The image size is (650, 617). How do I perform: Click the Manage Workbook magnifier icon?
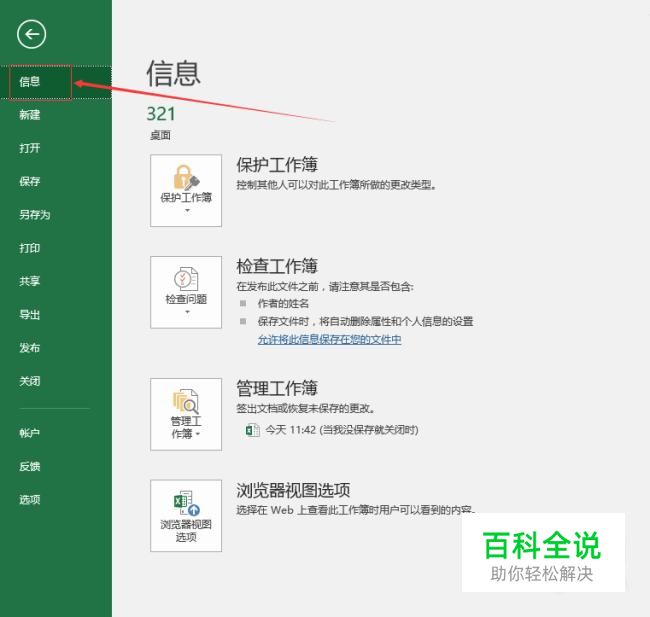coord(186,401)
